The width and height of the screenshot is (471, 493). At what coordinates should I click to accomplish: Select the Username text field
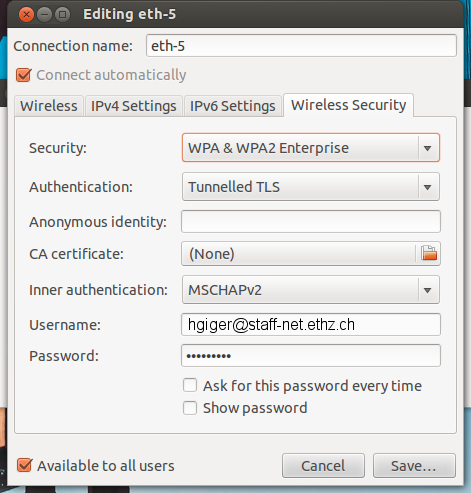click(x=311, y=324)
